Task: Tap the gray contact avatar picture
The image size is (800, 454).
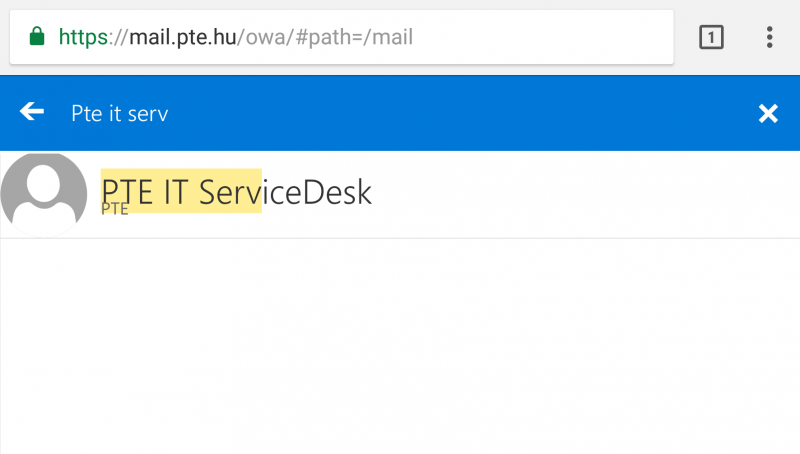Action: click(44, 194)
